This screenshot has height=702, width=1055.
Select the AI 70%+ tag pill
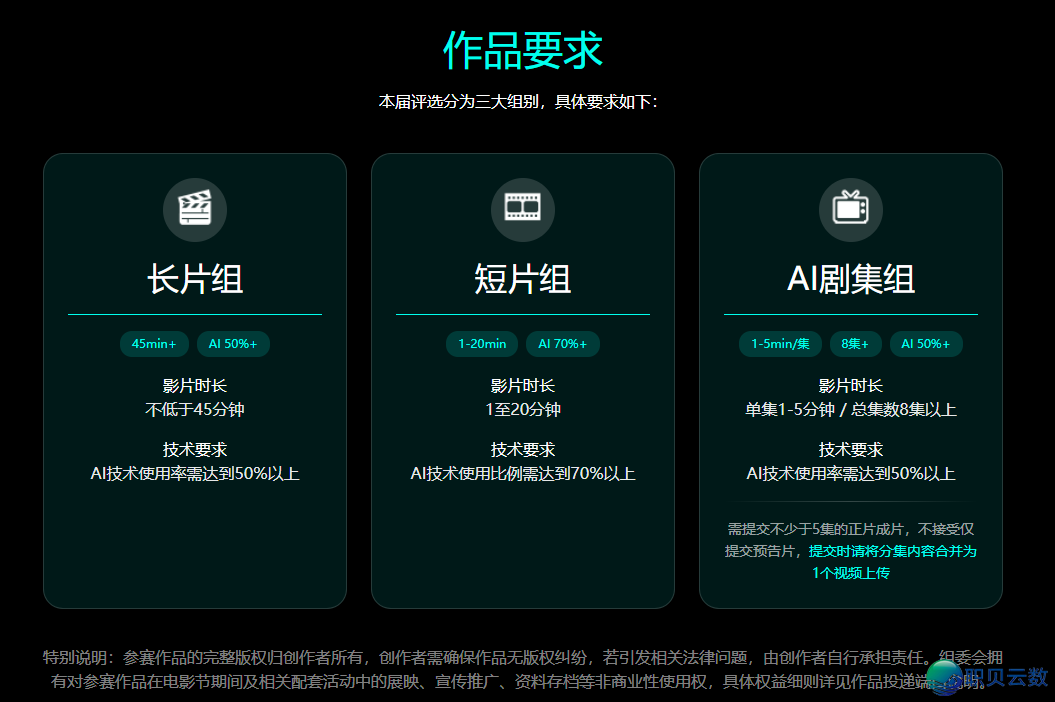(x=563, y=344)
